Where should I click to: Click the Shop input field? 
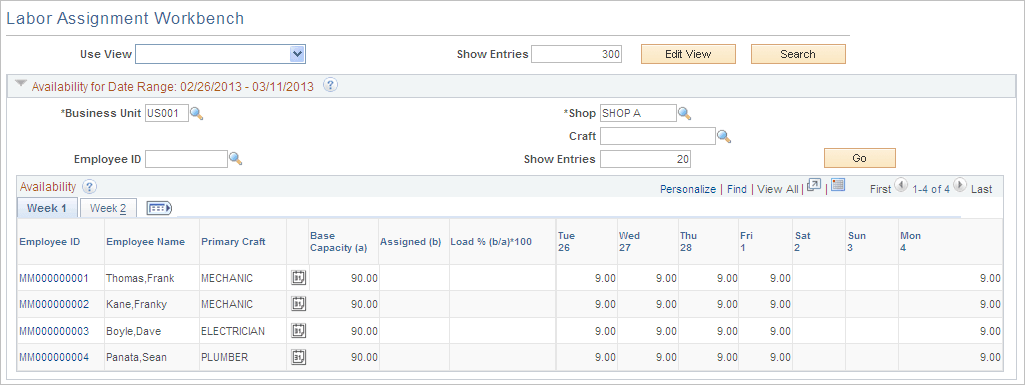tap(638, 113)
